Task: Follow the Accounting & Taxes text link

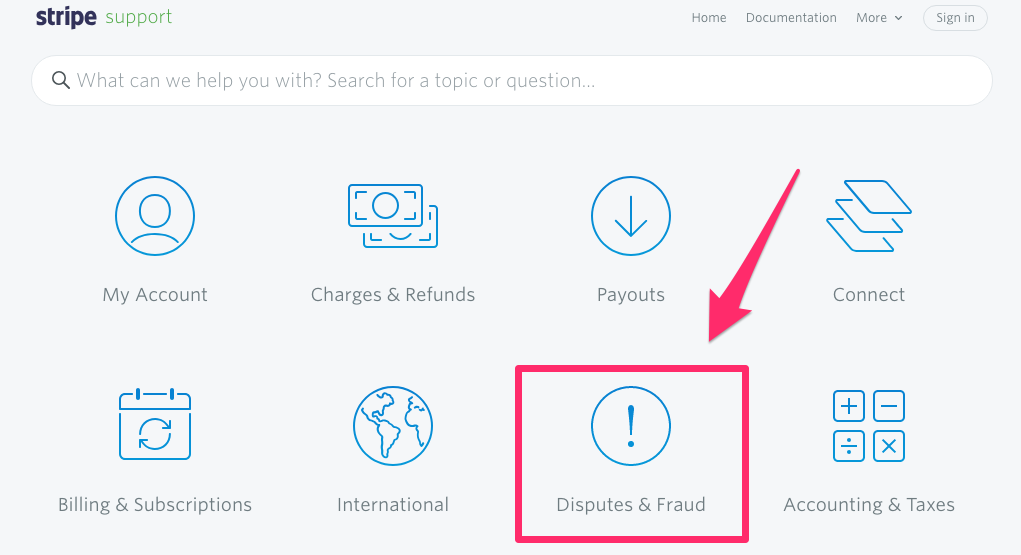Action: tap(869, 505)
